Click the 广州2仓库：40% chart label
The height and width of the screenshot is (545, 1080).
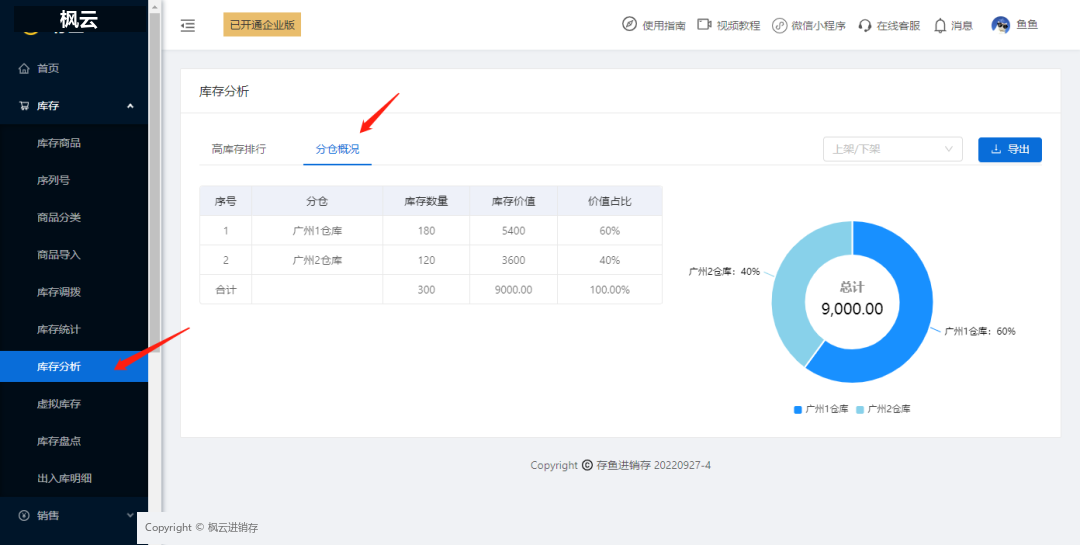click(724, 271)
